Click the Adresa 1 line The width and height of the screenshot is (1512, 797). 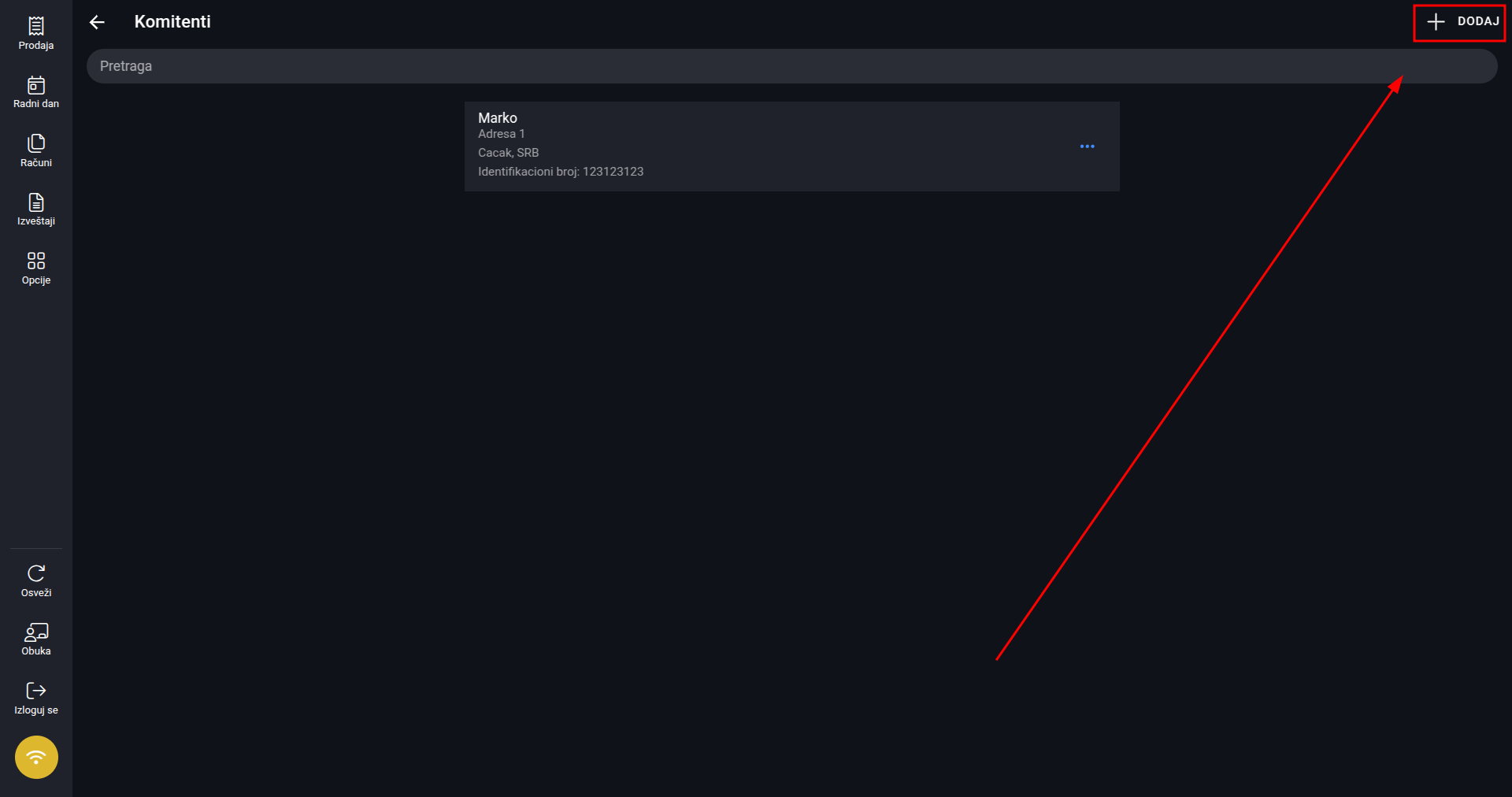[x=502, y=134]
